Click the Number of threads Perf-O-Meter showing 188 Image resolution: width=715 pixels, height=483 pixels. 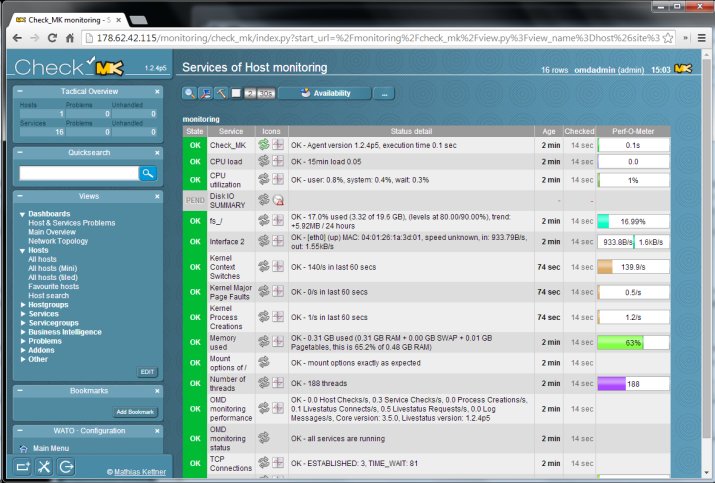click(633, 384)
